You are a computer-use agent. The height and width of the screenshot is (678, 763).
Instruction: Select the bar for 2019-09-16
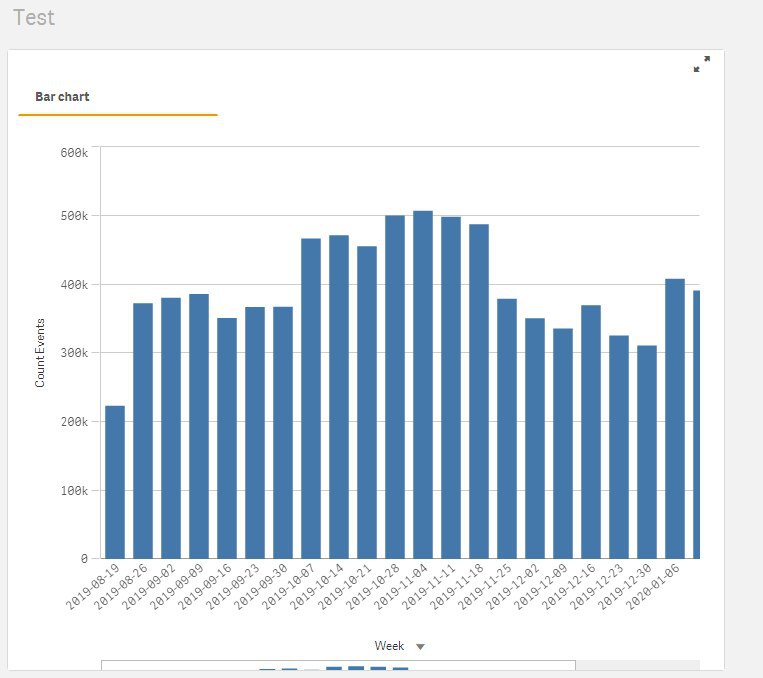(227, 438)
